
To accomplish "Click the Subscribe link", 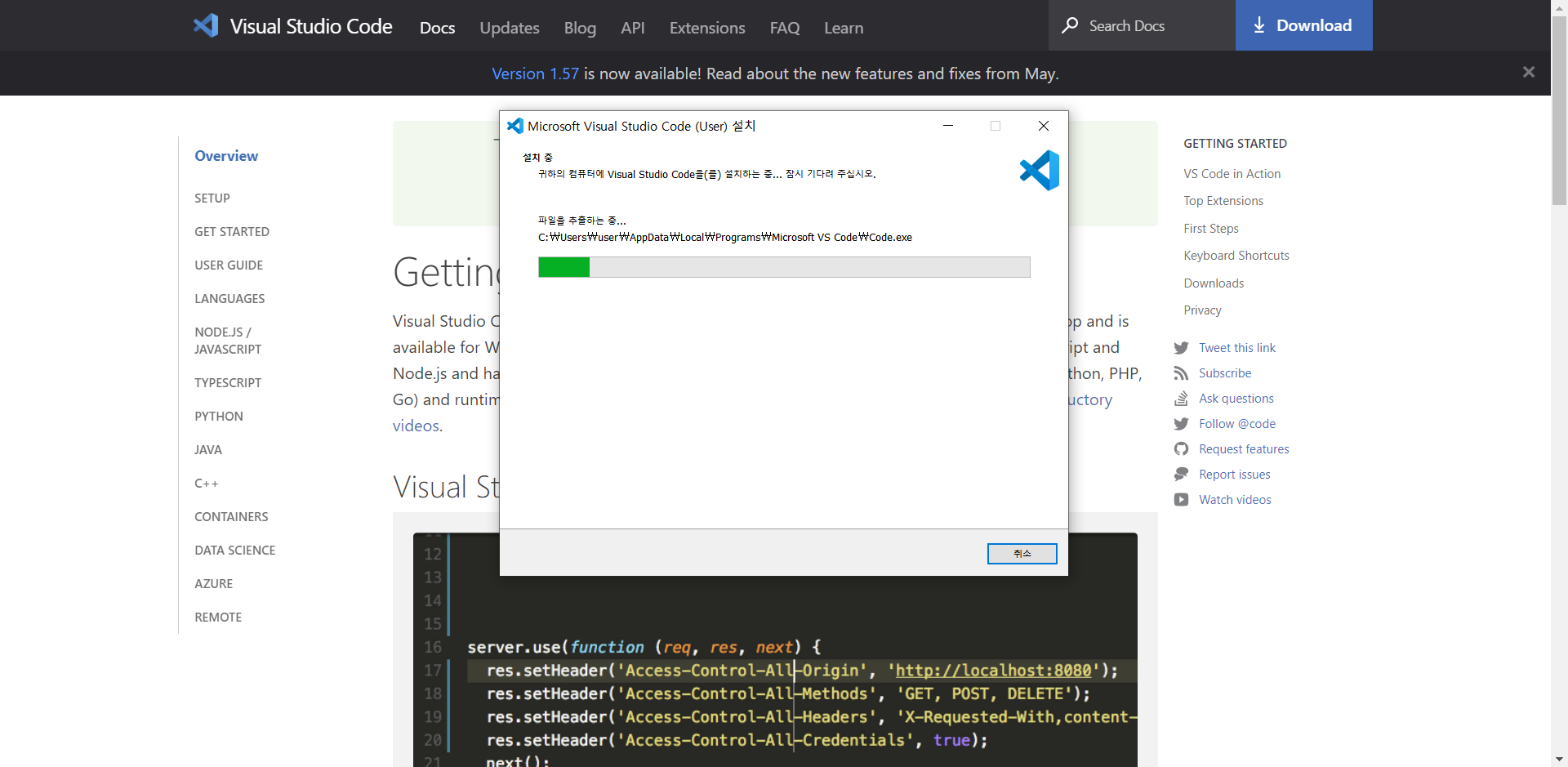I will pyautogui.click(x=1225, y=373).
